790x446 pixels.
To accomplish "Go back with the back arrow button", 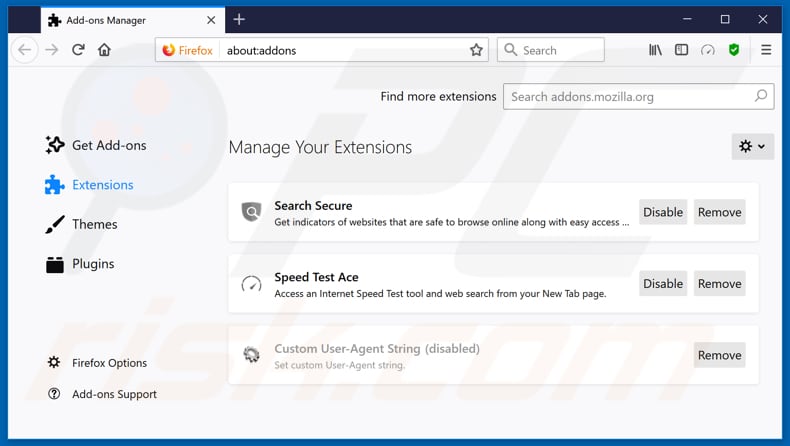I will 24,50.
